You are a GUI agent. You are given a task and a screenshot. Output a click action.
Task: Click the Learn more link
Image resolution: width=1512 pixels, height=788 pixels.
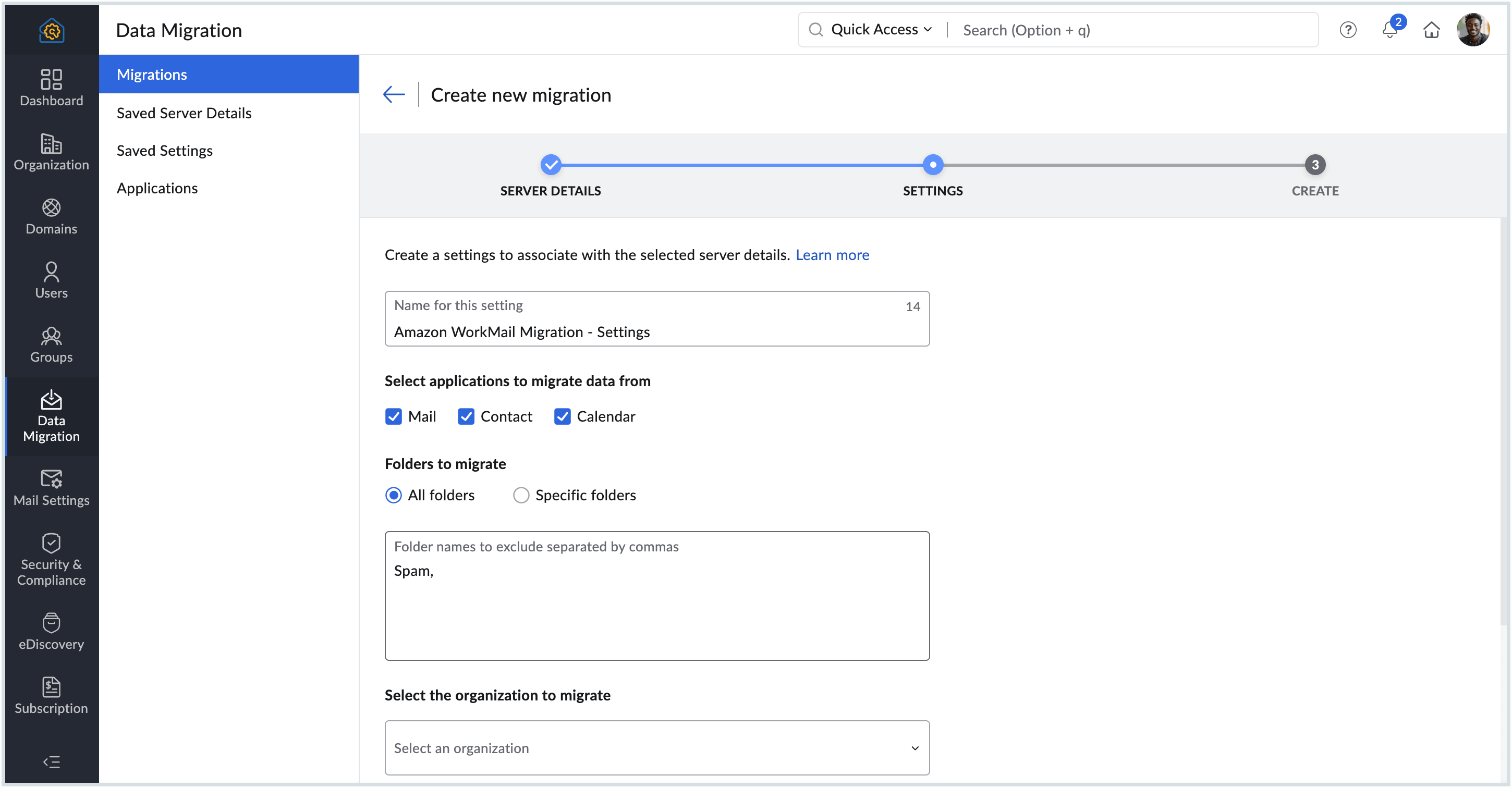click(x=832, y=255)
